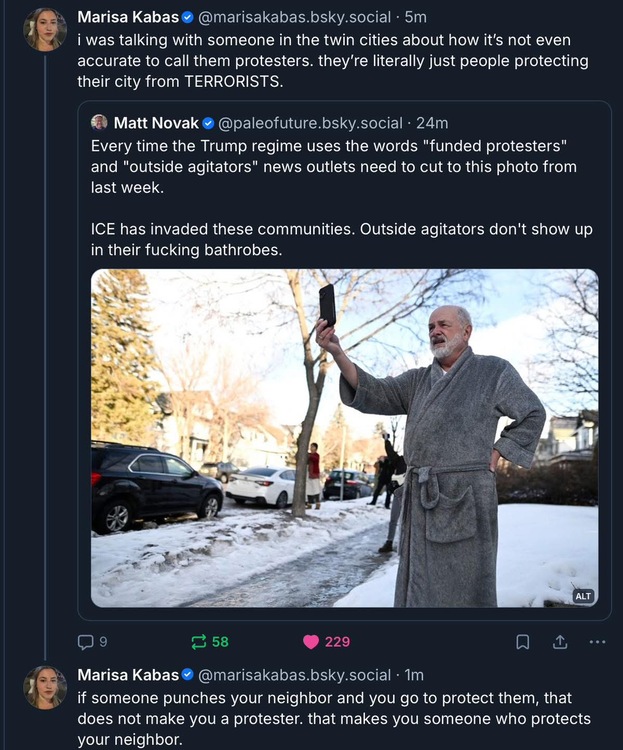
Task: Open the share options icon
Action: click(560, 642)
